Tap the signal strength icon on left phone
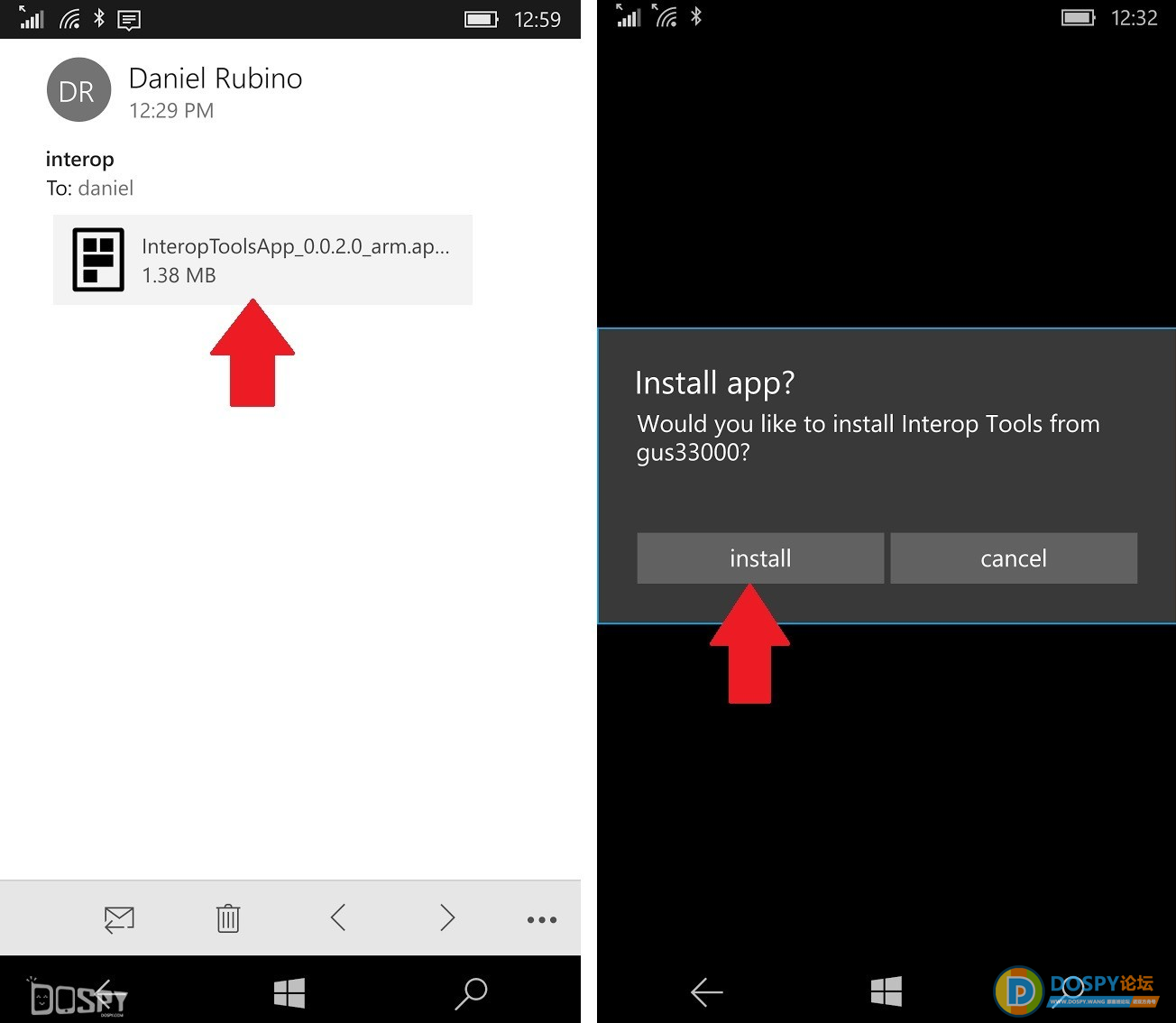This screenshot has height=1023, width=1176. (32, 18)
